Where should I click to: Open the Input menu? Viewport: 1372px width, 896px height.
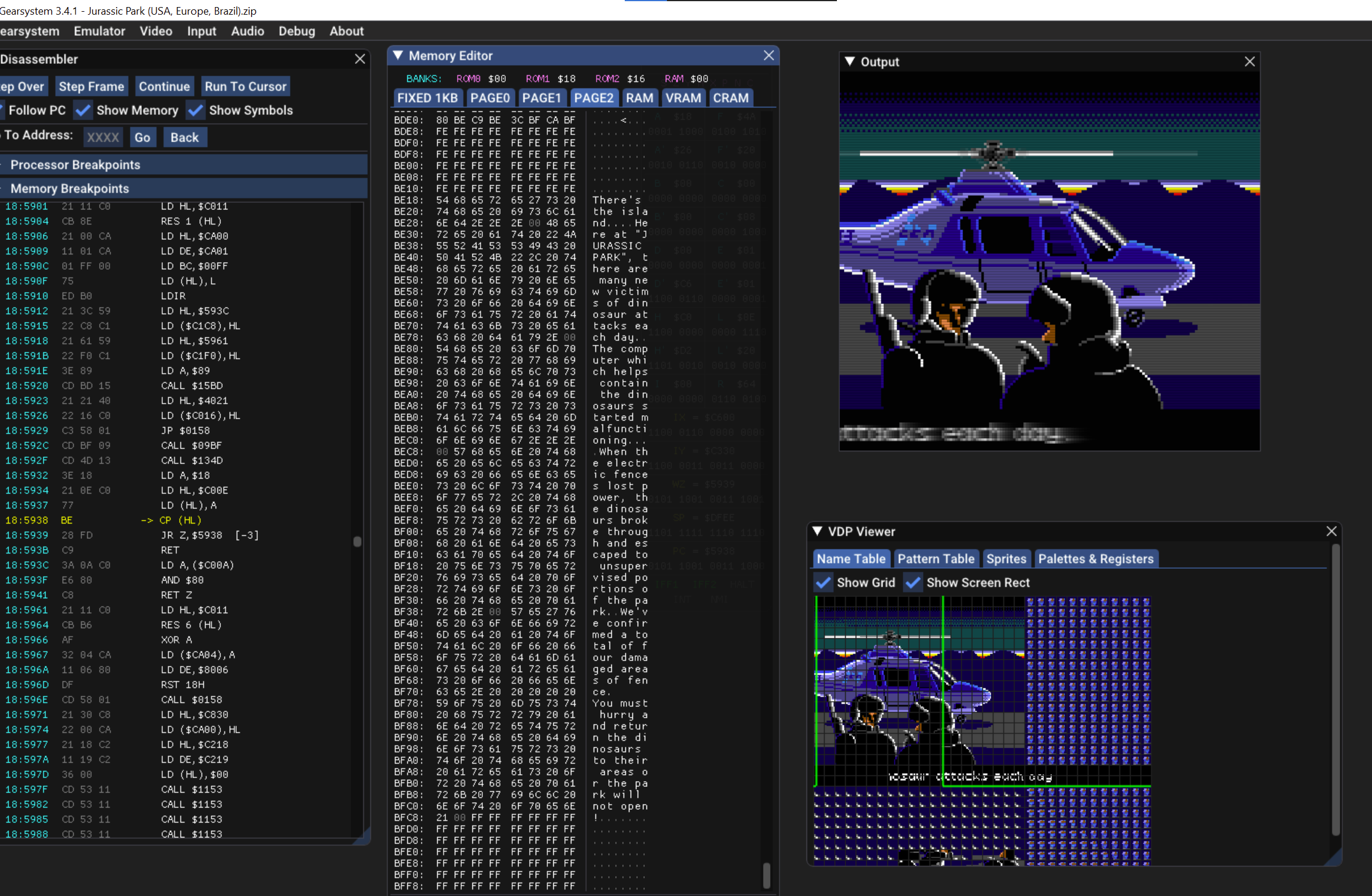[202, 31]
